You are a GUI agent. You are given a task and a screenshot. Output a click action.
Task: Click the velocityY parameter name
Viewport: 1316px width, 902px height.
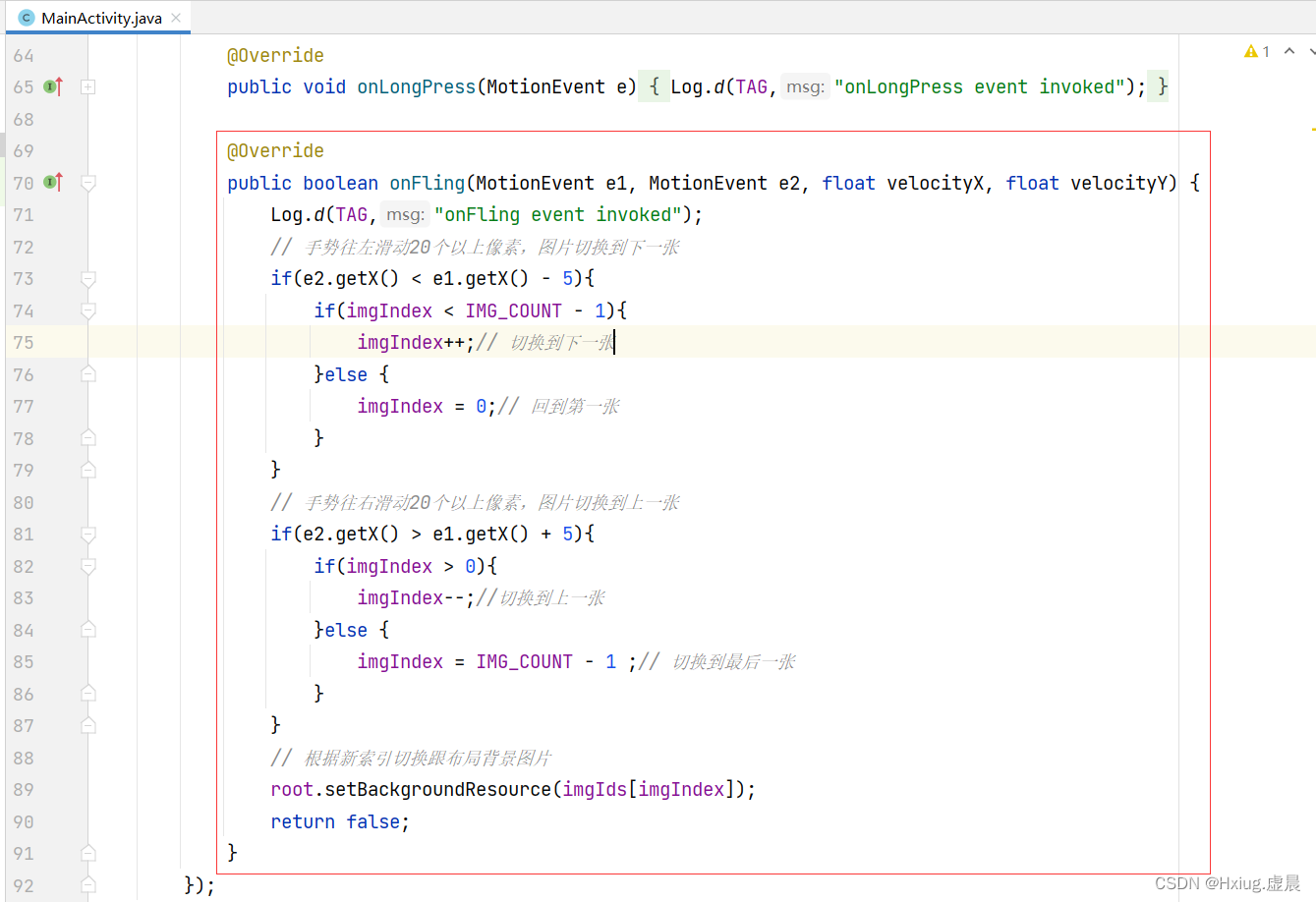pyautogui.click(x=1118, y=183)
